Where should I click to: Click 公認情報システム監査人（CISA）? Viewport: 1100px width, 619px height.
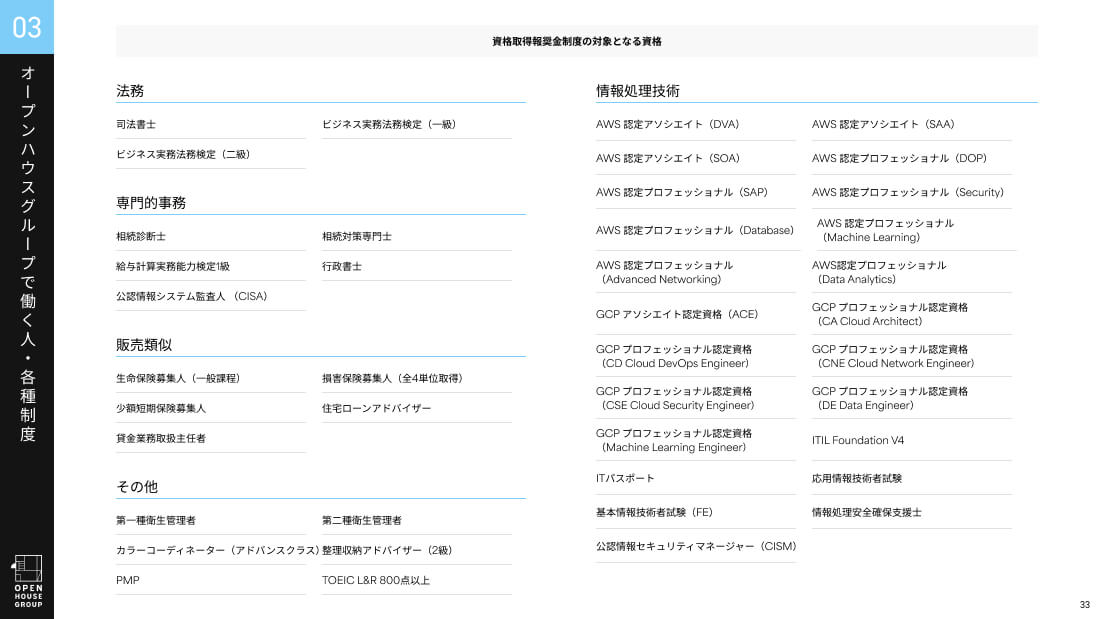point(192,296)
